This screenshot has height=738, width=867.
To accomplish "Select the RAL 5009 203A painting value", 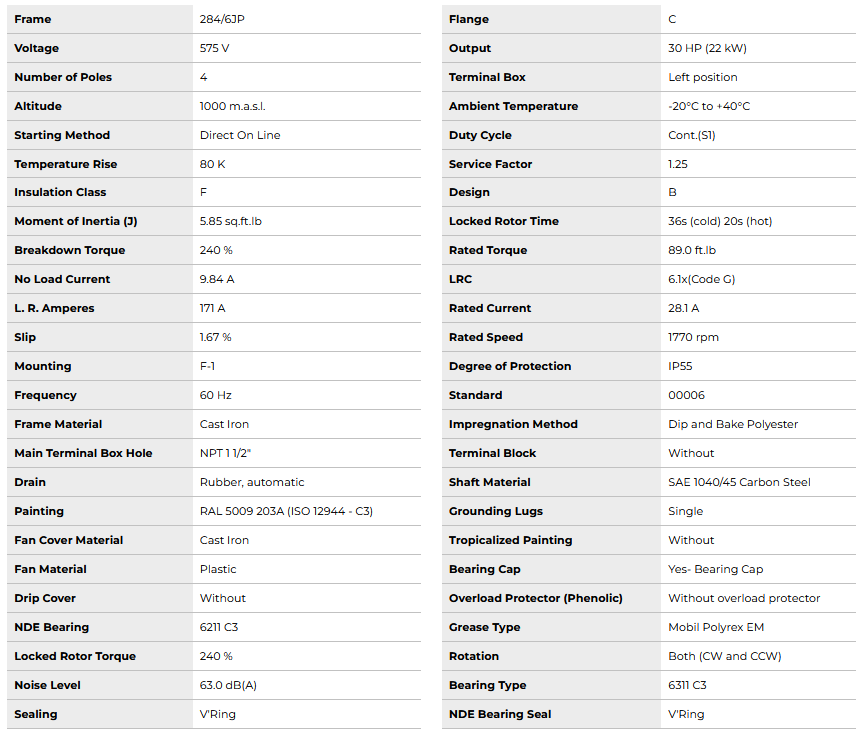I will click(x=286, y=511).
